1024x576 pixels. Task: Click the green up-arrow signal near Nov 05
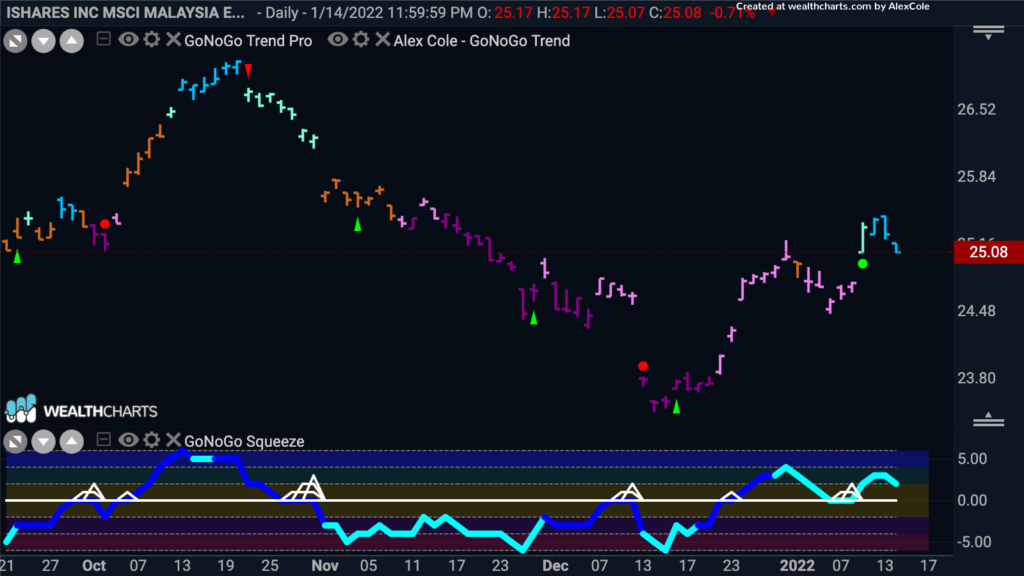click(357, 224)
